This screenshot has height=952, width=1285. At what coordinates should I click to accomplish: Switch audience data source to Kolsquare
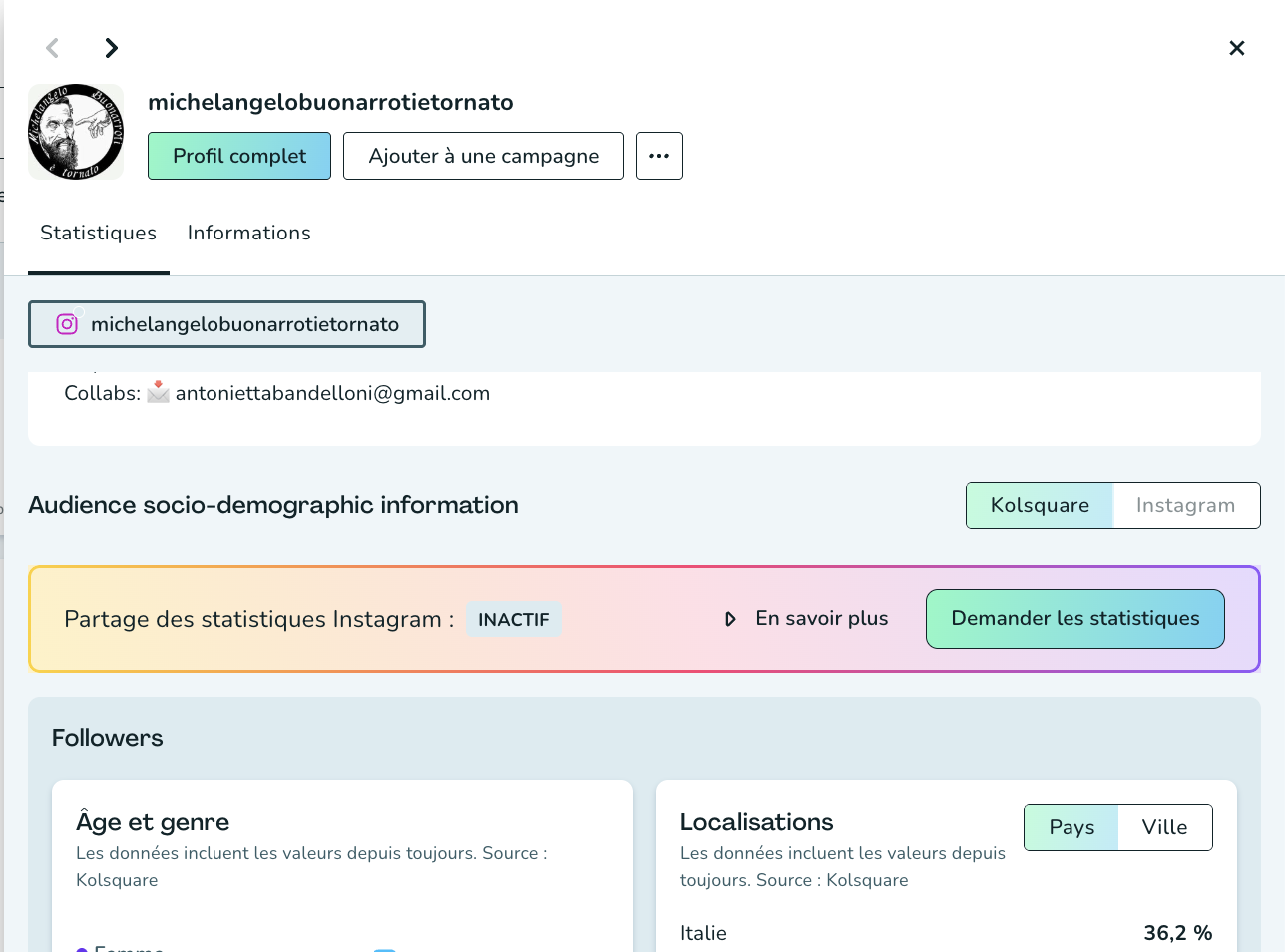click(1039, 506)
